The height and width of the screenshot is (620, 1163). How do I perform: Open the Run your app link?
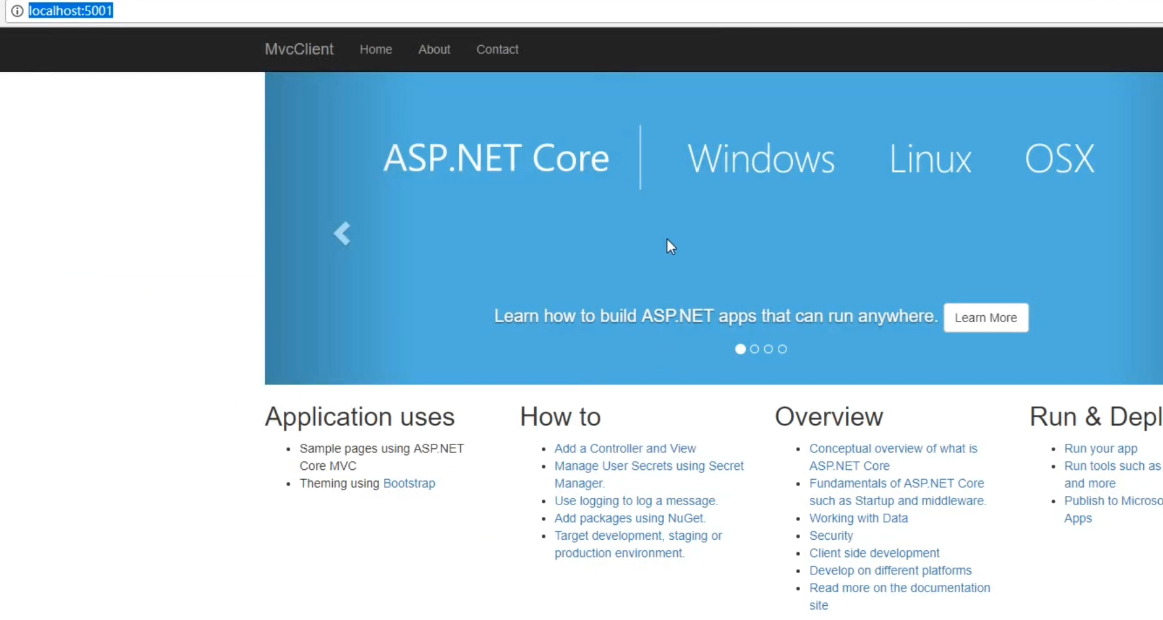[x=1101, y=449]
